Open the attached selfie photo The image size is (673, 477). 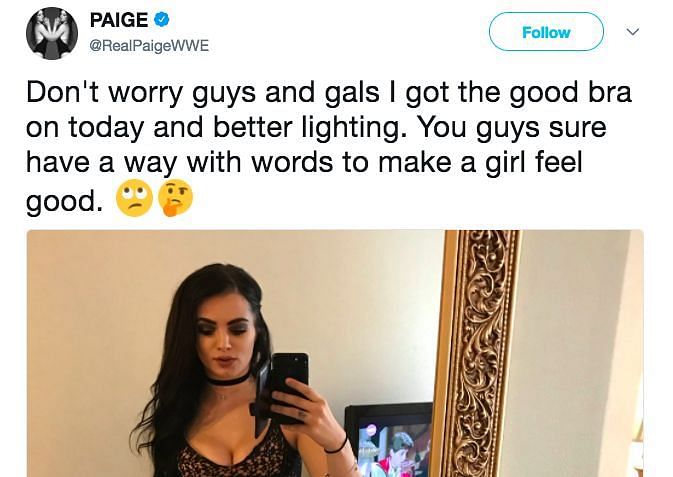pos(335,353)
